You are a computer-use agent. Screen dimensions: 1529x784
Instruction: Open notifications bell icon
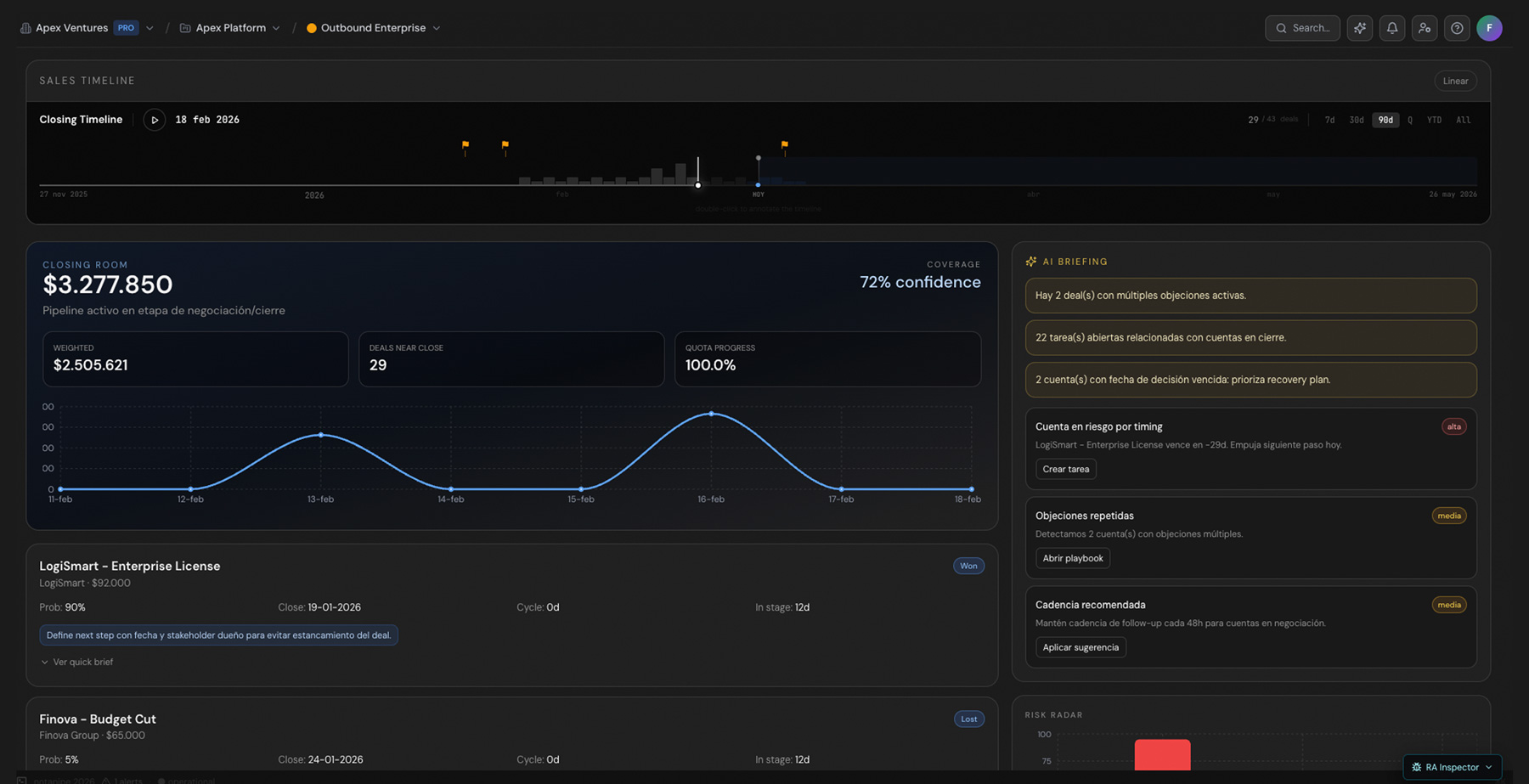(x=1392, y=28)
